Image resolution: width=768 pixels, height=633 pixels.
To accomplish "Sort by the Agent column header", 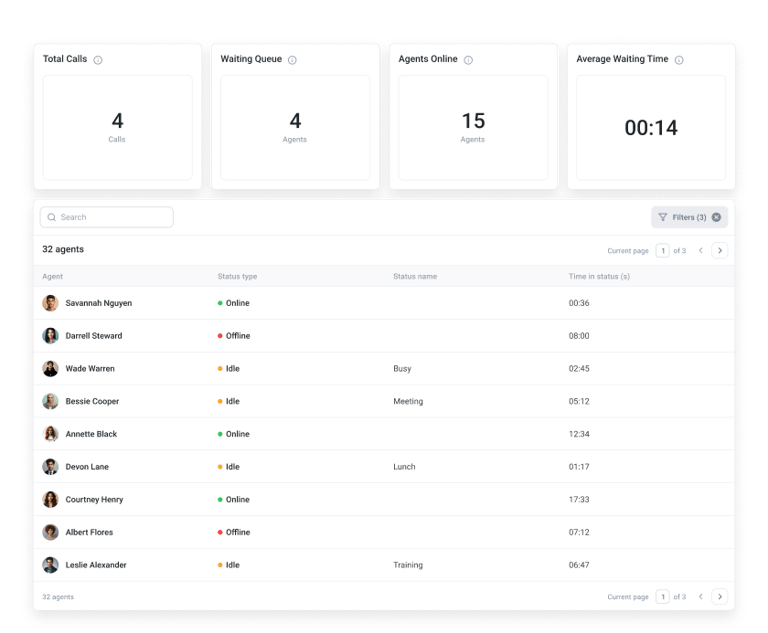I will click(52, 276).
